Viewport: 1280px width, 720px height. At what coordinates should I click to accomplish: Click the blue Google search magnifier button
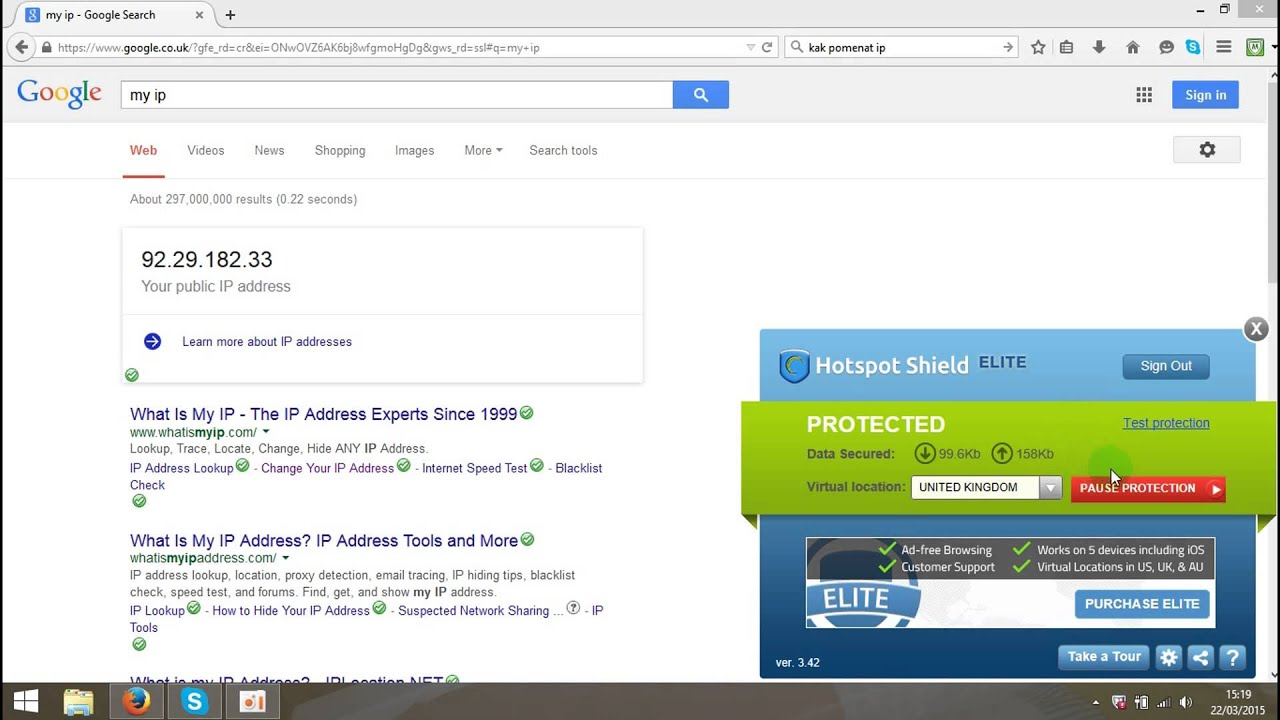pyautogui.click(x=701, y=95)
